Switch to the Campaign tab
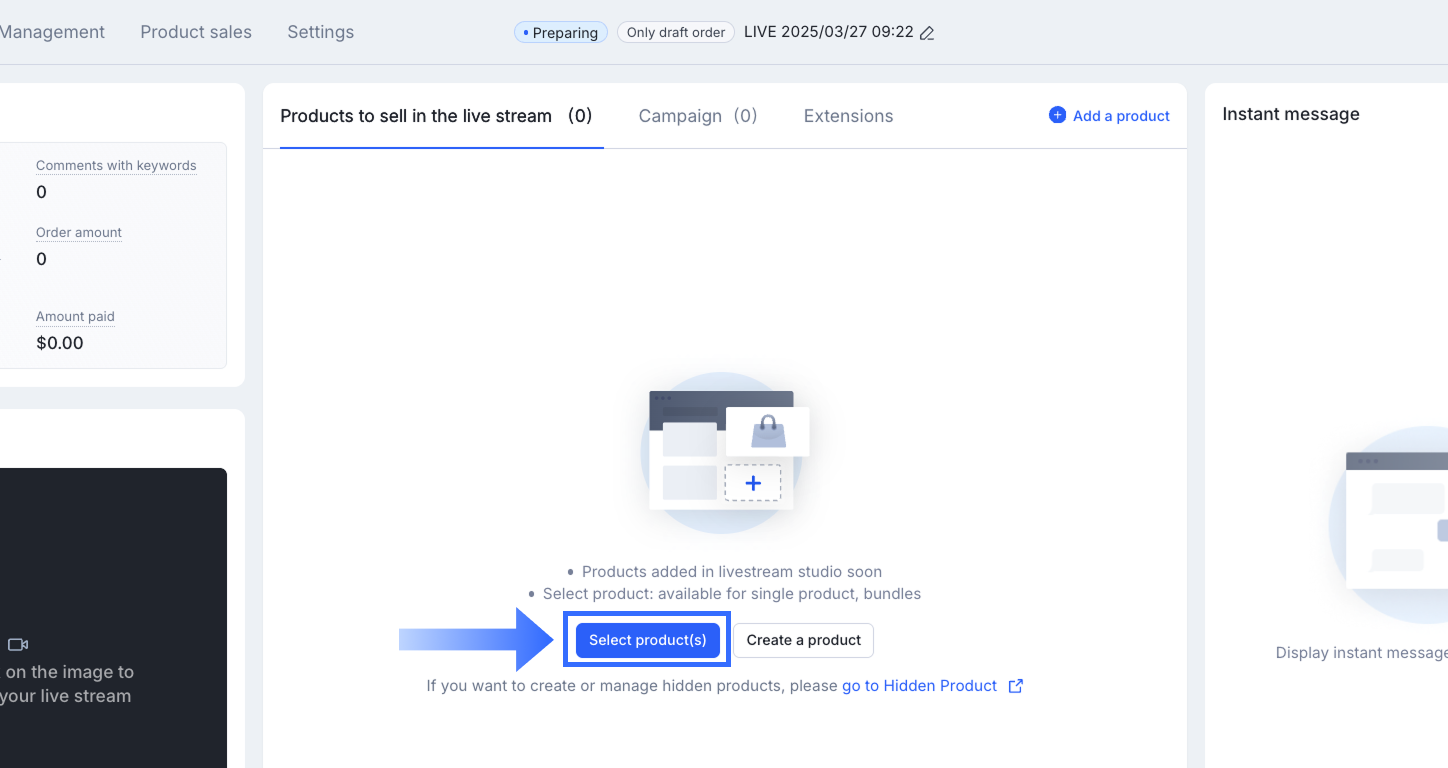This screenshot has width=1448, height=768. pyautogui.click(x=697, y=116)
